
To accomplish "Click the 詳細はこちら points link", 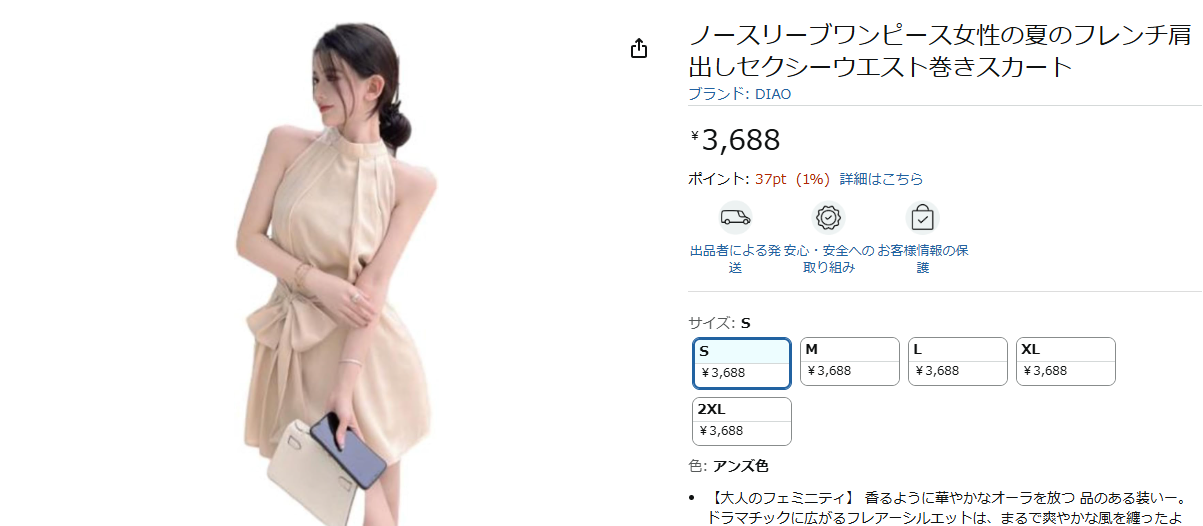I will [x=881, y=179].
